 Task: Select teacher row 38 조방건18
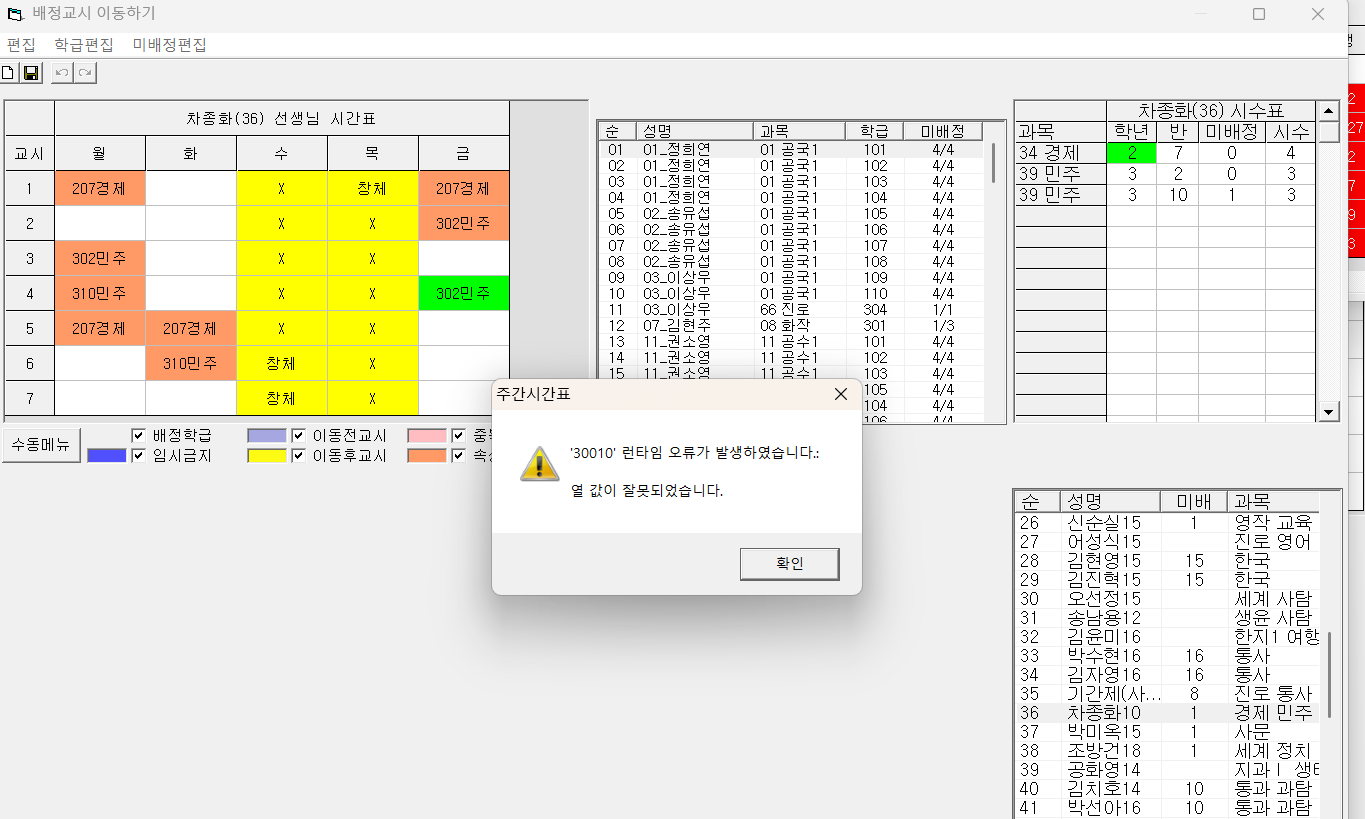click(x=1167, y=750)
